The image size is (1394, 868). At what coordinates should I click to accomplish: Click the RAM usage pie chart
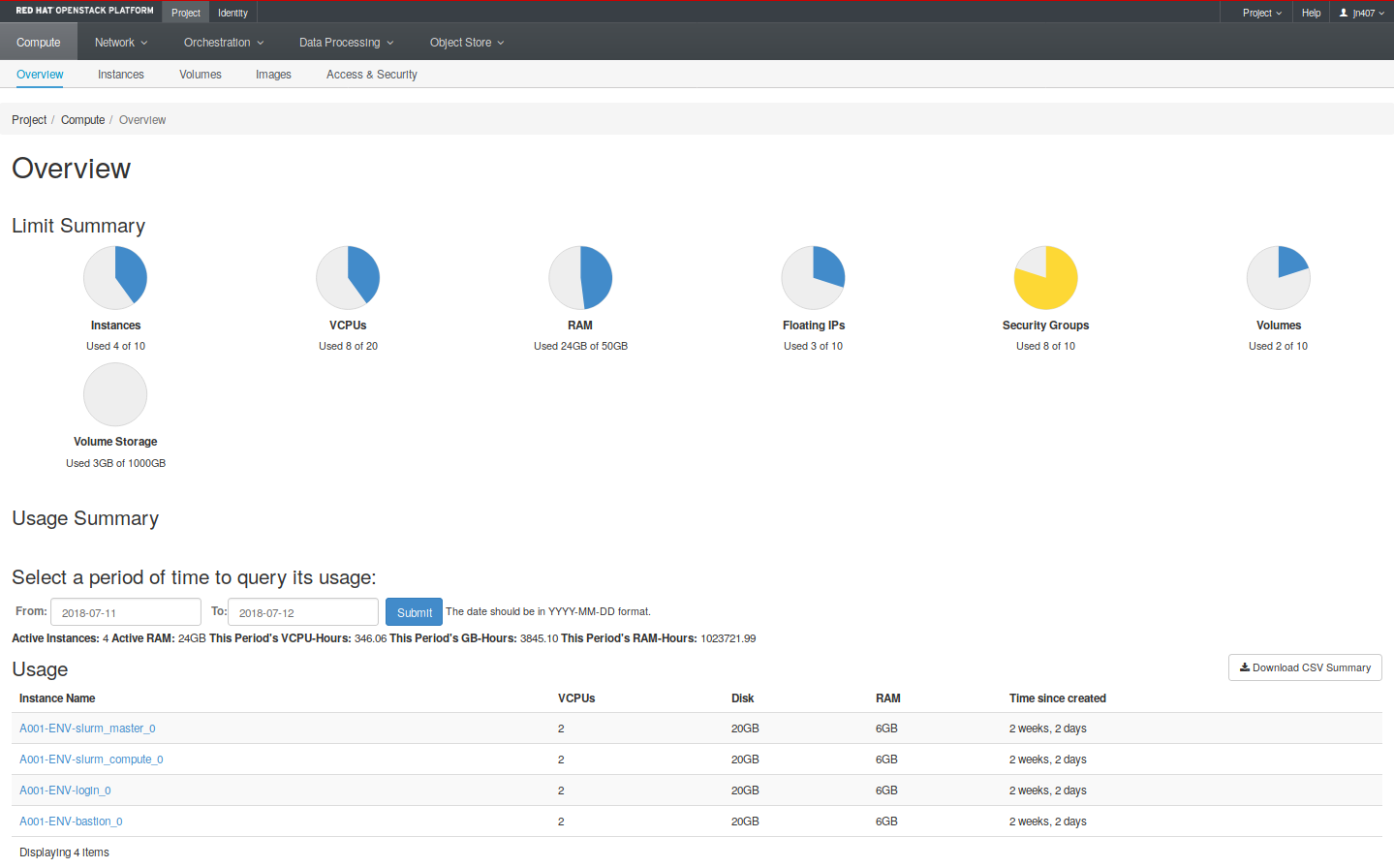point(580,277)
